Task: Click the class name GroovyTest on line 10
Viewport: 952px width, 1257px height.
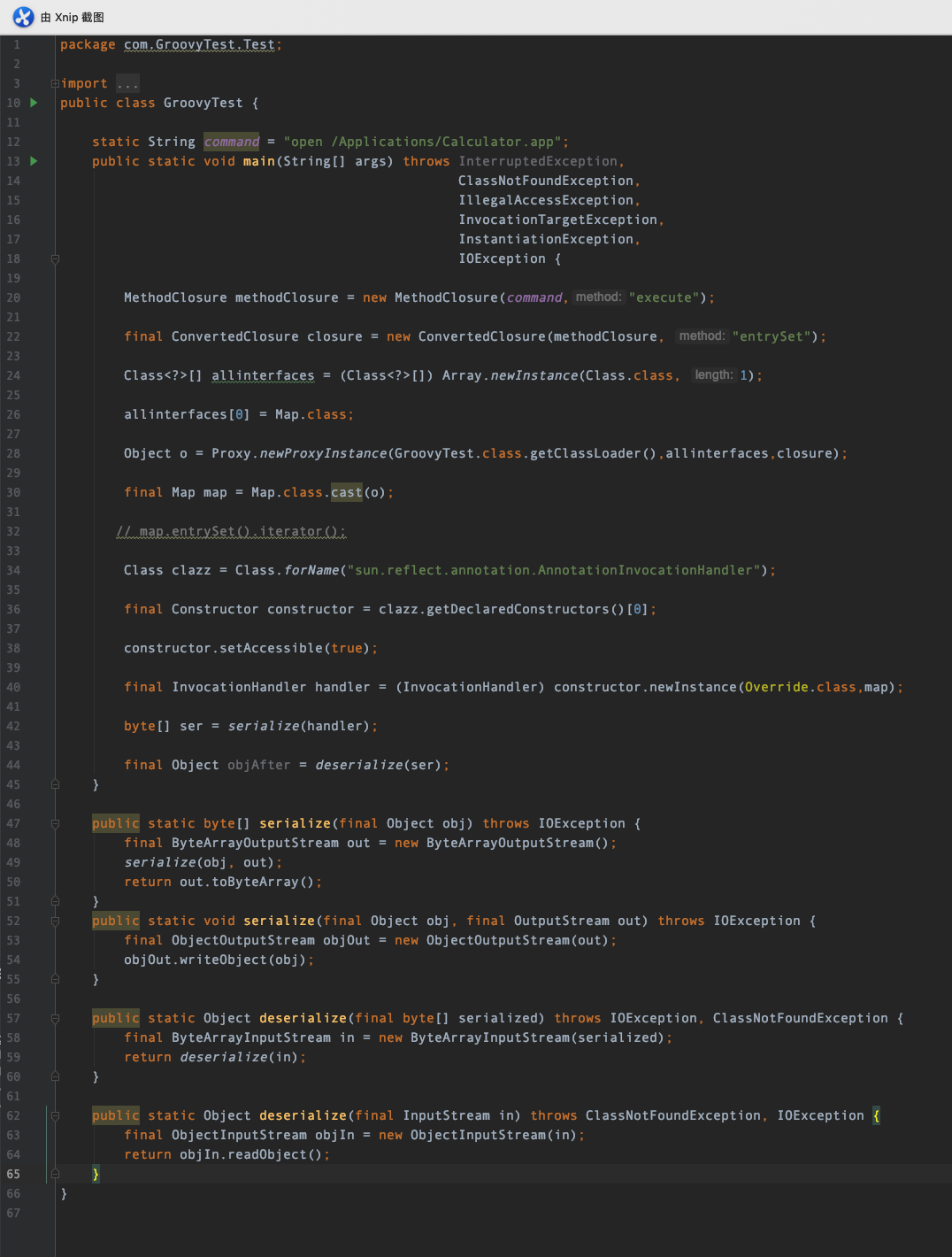Action: coord(203,103)
